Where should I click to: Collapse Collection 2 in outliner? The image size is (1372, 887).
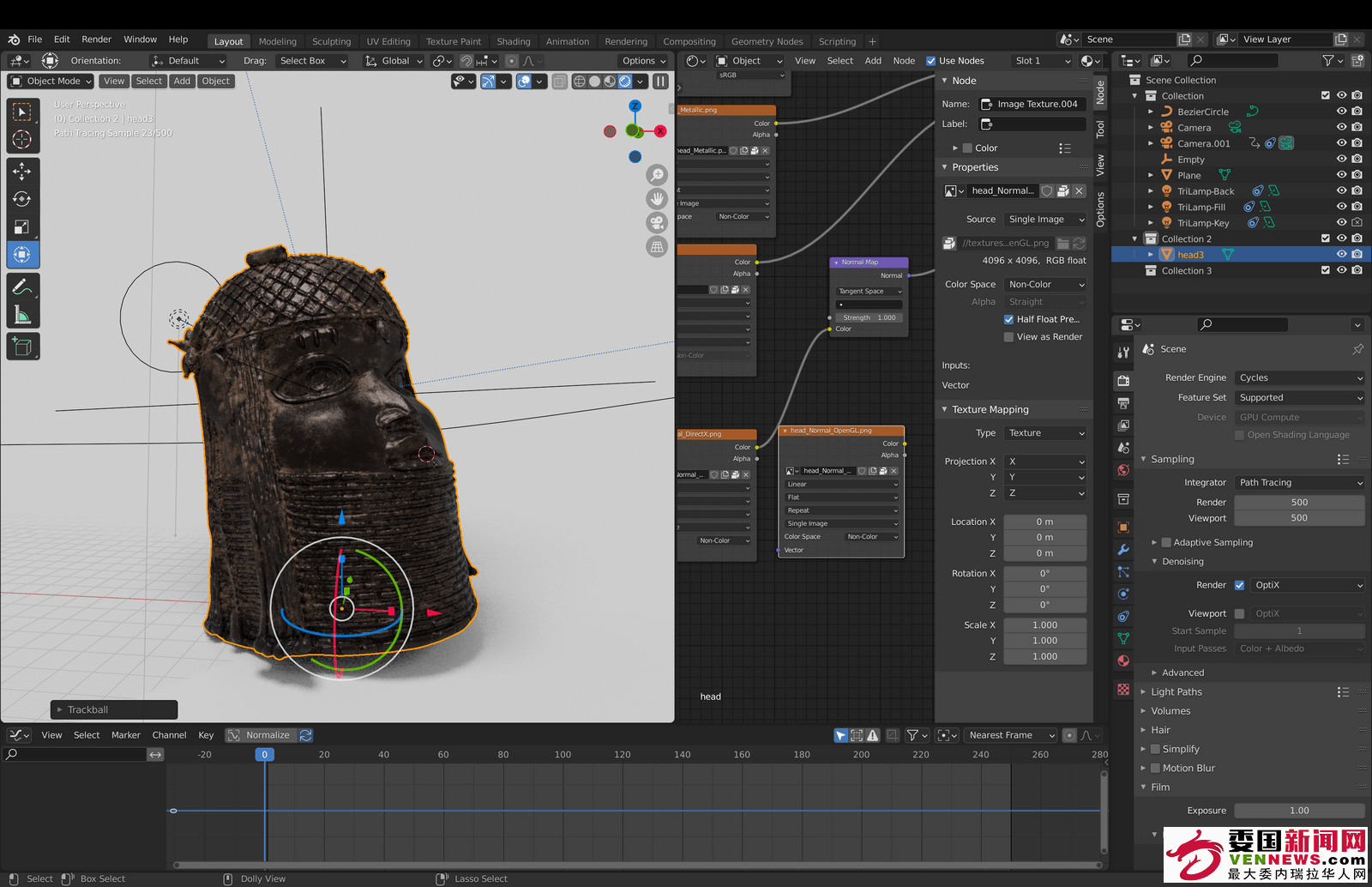click(1135, 239)
